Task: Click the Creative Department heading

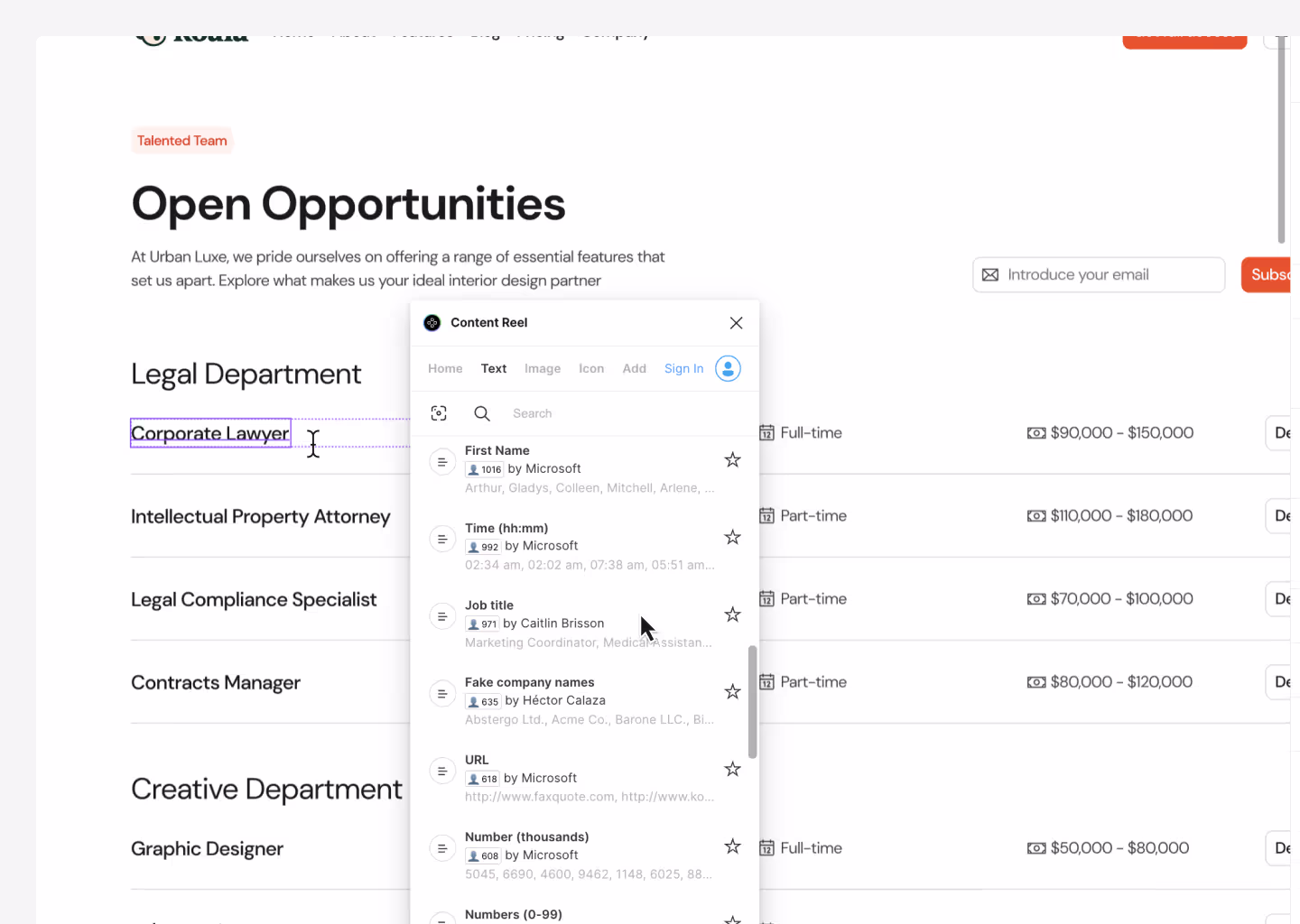Action: (x=266, y=789)
